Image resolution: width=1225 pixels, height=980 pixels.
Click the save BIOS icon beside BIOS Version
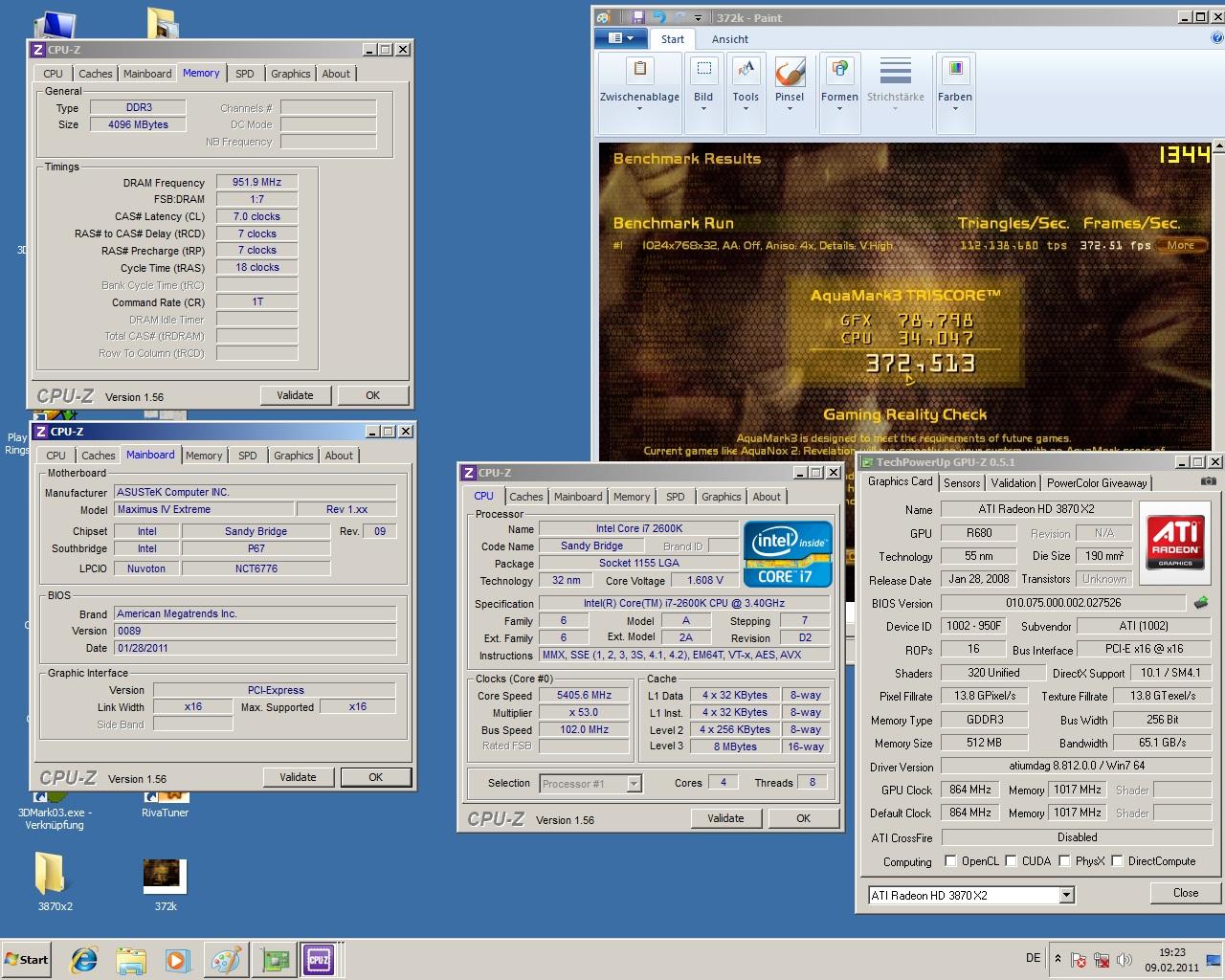click(x=1201, y=603)
